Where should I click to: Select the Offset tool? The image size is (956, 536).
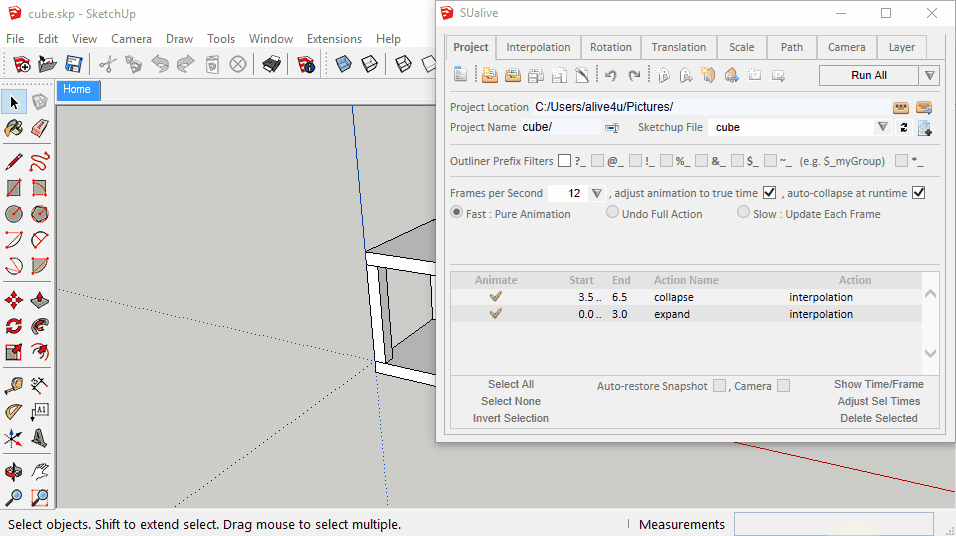pos(40,352)
